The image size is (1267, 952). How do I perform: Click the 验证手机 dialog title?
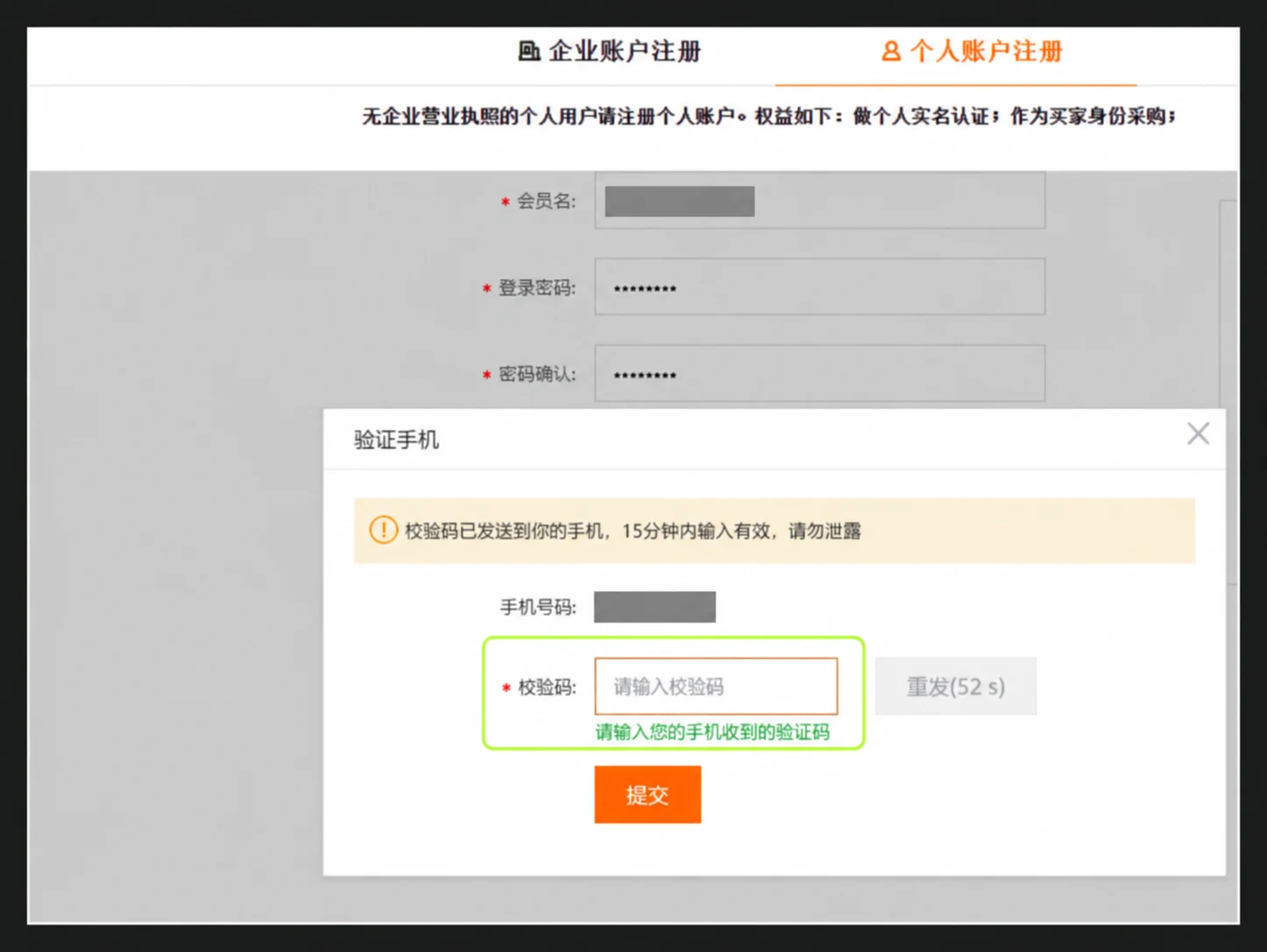pyautogui.click(x=396, y=440)
